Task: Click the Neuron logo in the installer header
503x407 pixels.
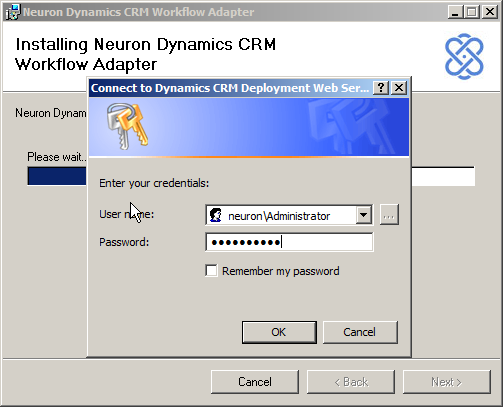Action: pos(464,56)
